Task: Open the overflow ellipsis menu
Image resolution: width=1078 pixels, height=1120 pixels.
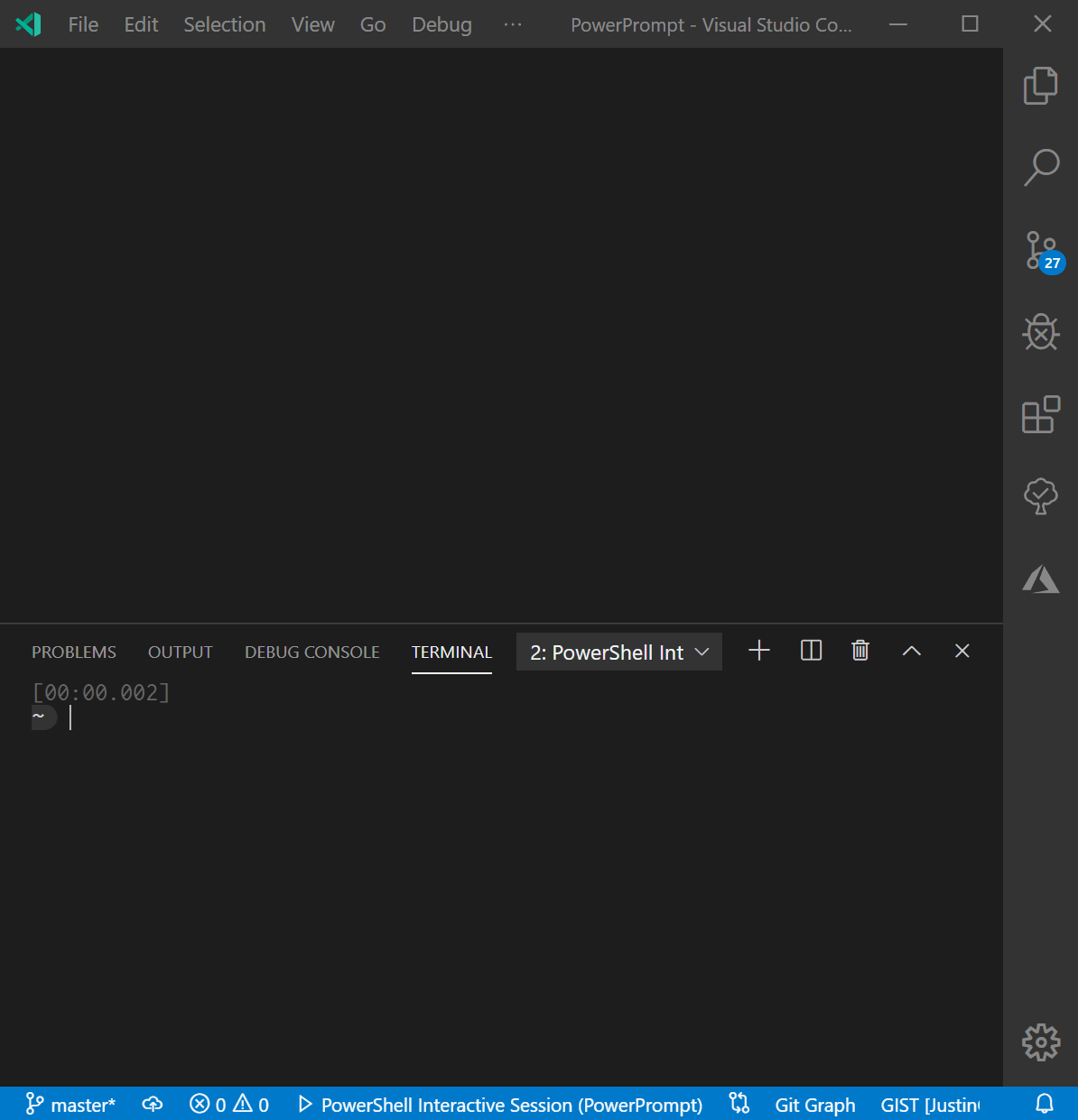Action: tap(513, 24)
